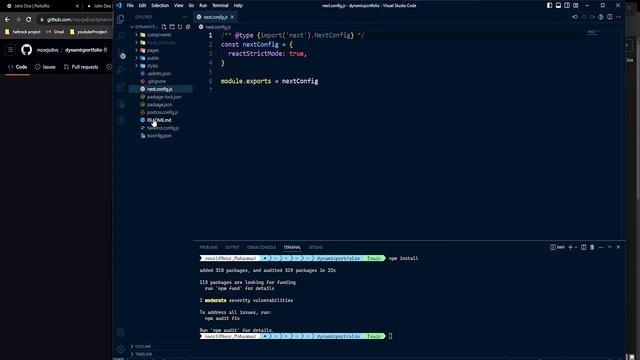The image size is (640, 360).
Task: Switch to Output panel tab
Action: [232, 247]
